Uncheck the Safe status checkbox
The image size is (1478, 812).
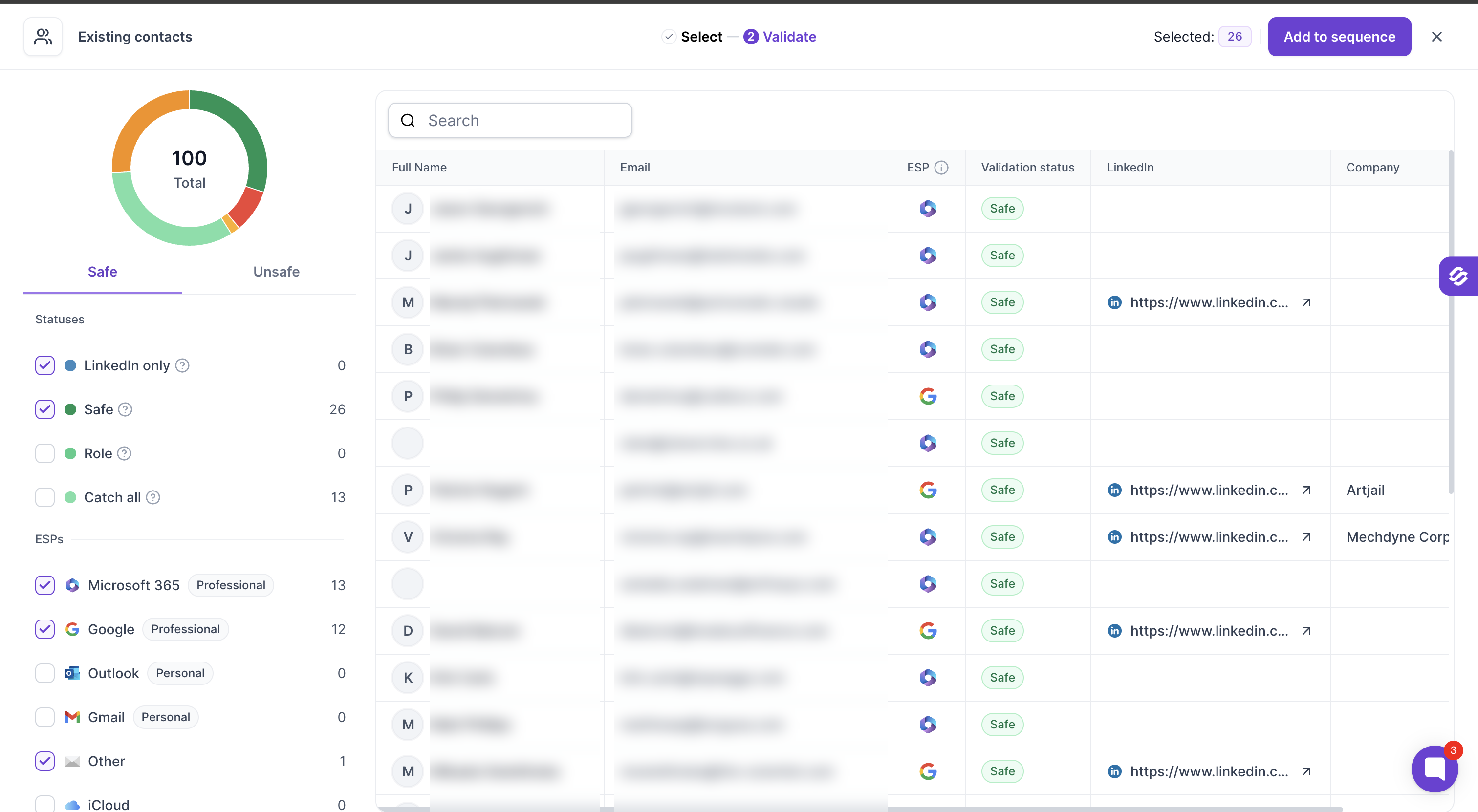point(45,409)
